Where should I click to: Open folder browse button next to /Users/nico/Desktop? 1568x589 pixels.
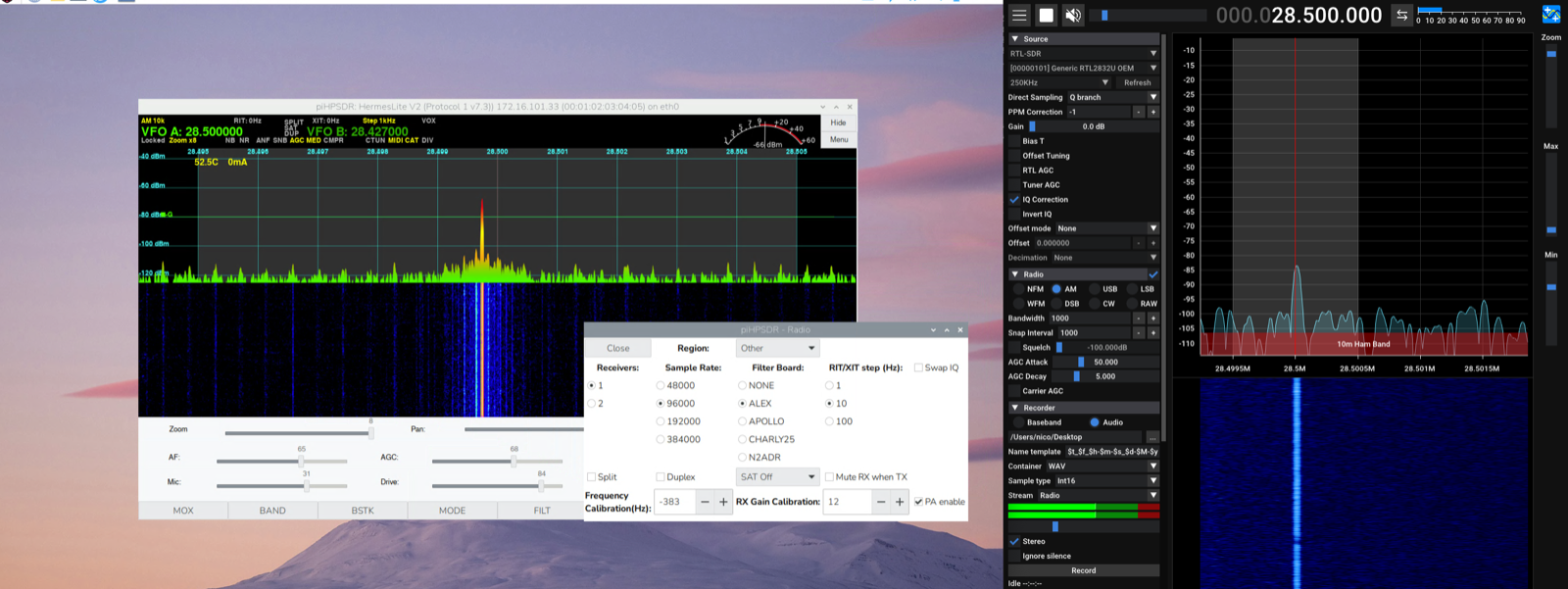pos(1152,437)
